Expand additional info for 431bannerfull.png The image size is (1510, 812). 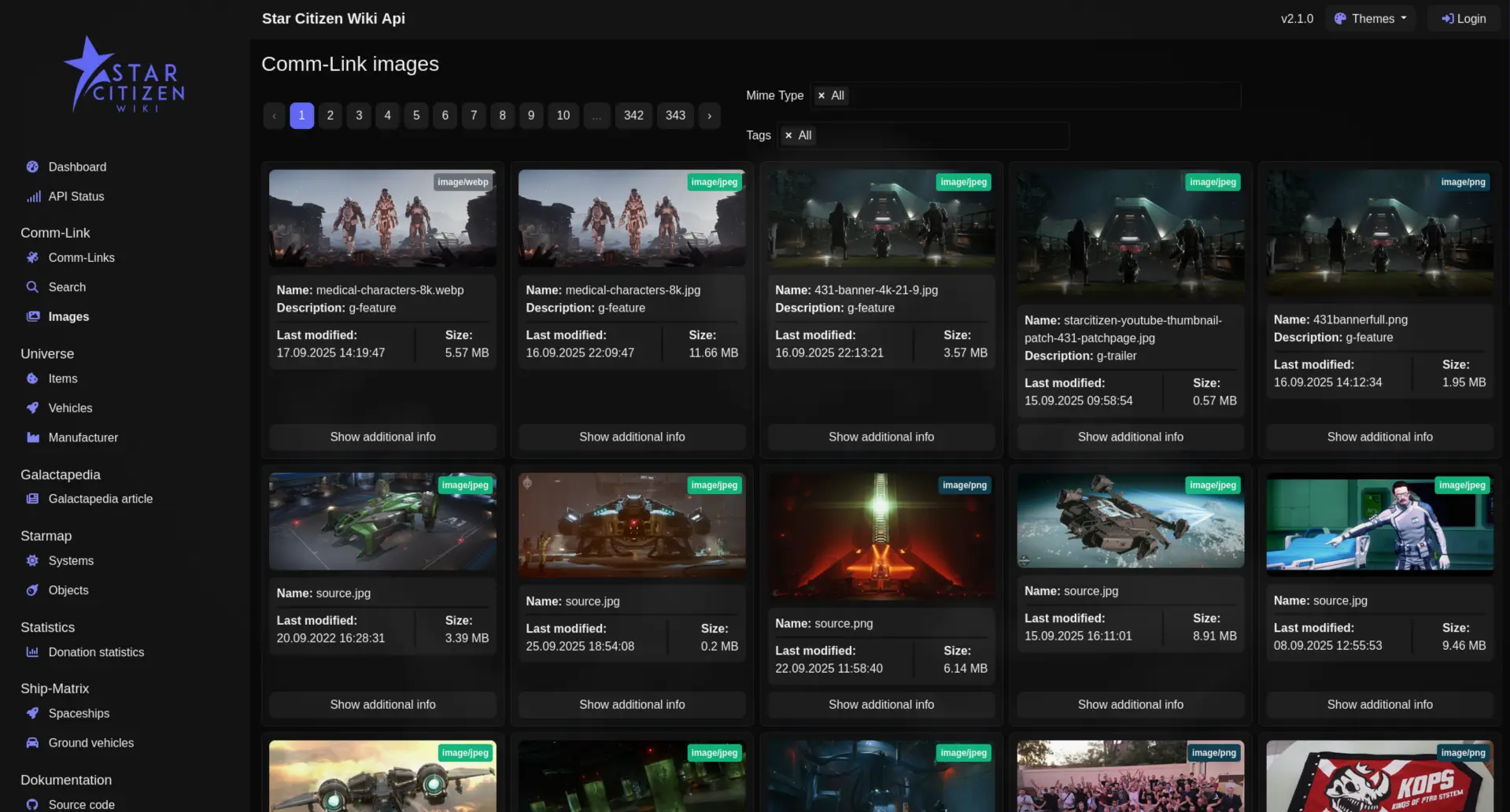pos(1379,437)
